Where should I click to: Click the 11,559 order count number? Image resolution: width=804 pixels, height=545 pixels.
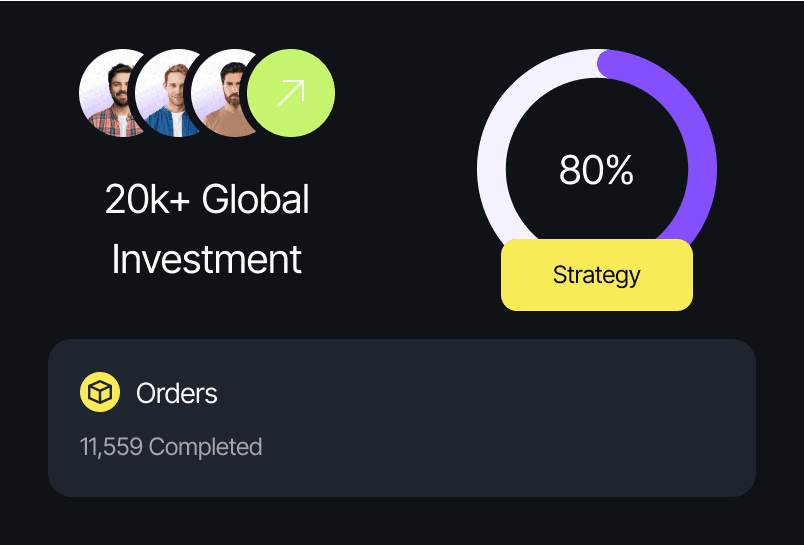coord(111,446)
